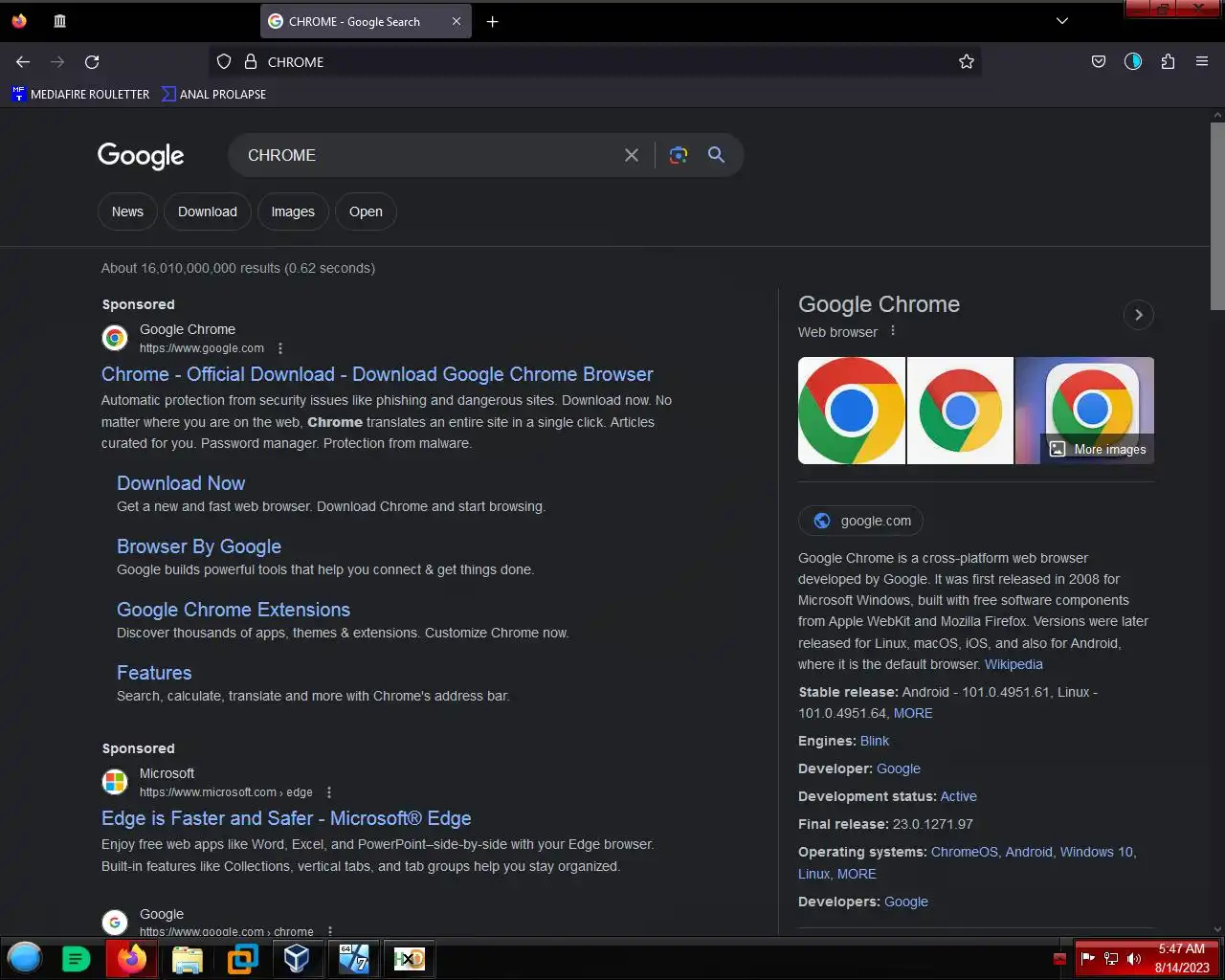
Task: Open the HxD hex editor taskbar icon
Action: [x=409, y=958]
